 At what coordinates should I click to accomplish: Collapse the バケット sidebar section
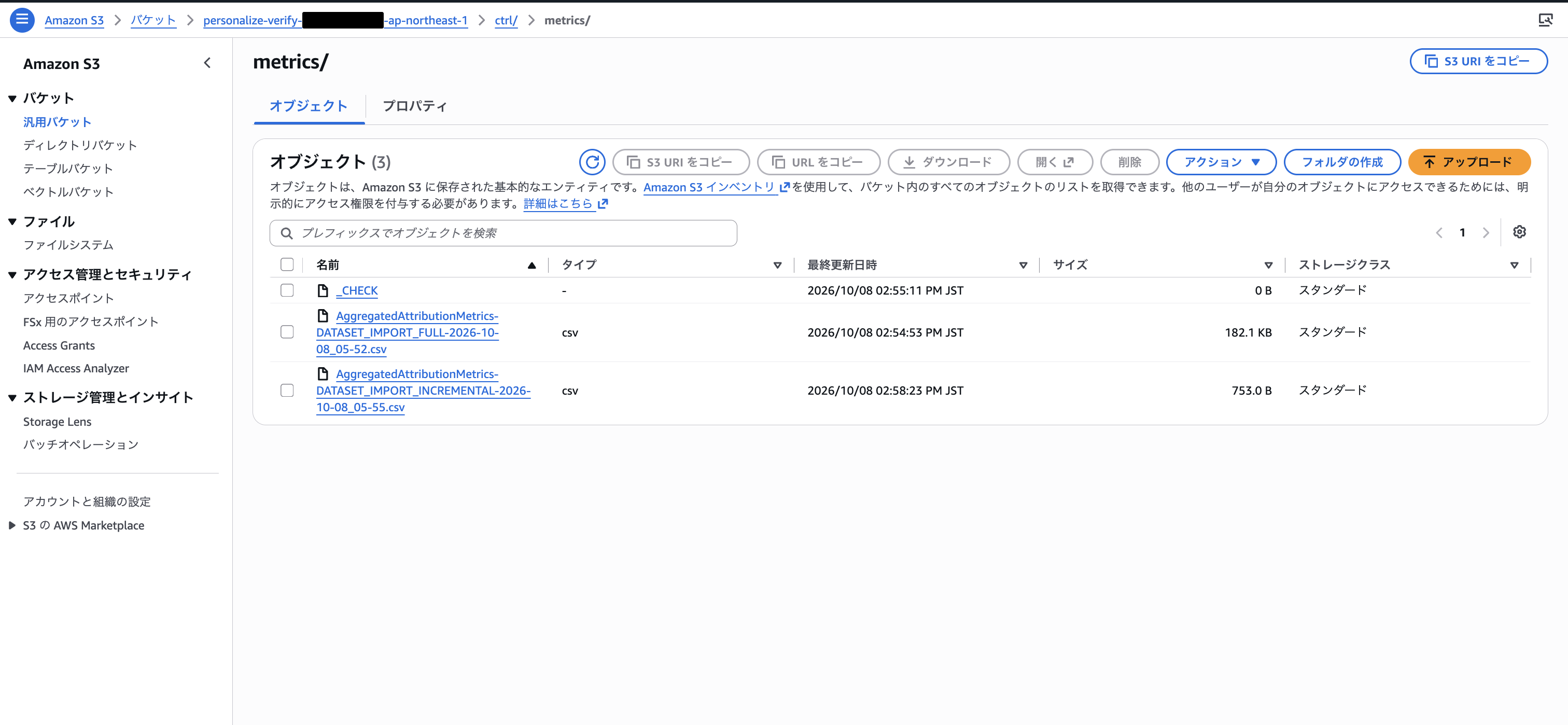pos(12,99)
